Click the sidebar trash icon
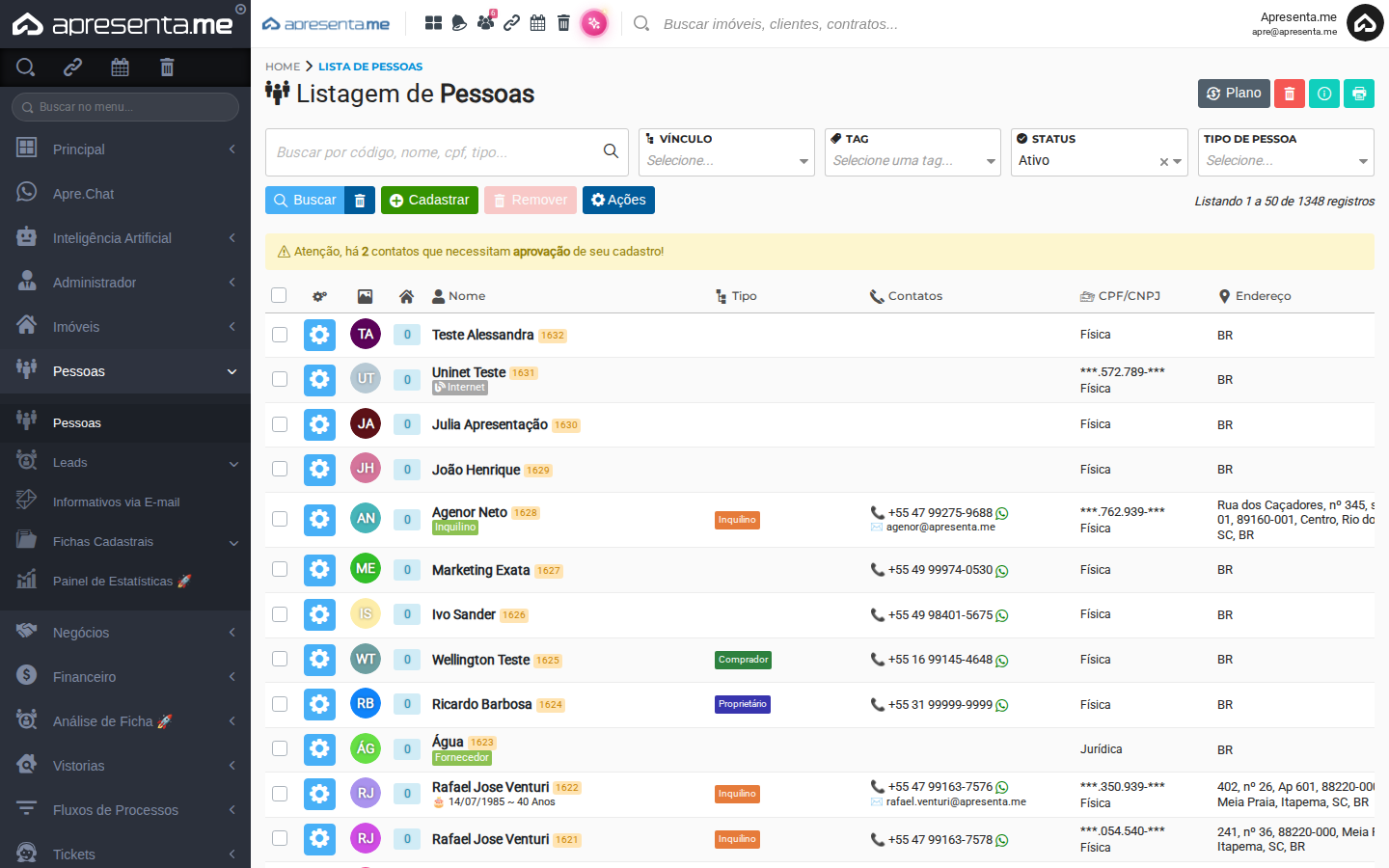 pyautogui.click(x=167, y=68)
